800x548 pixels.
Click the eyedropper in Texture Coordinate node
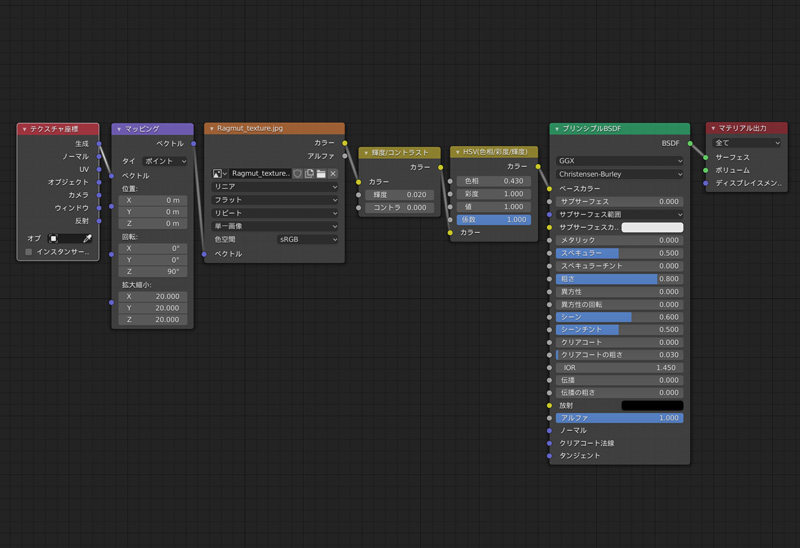click(x=87, y=239)
